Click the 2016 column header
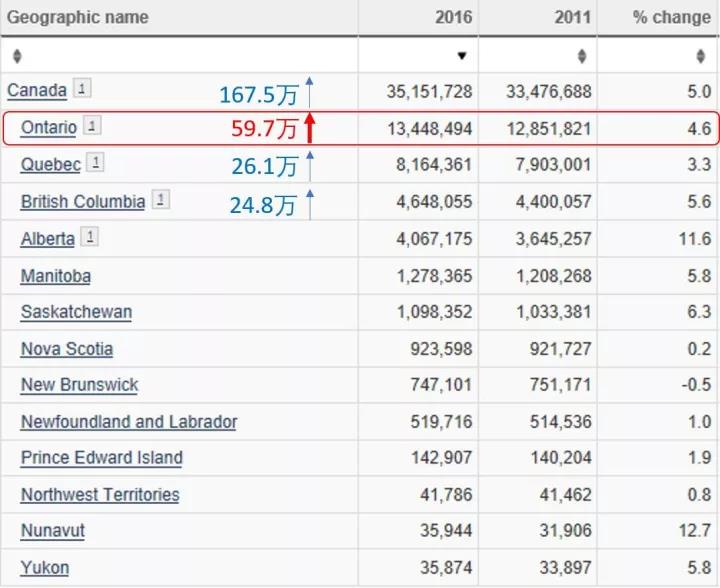The height and width of the screenshot is (588, 720). pos(454,17)
